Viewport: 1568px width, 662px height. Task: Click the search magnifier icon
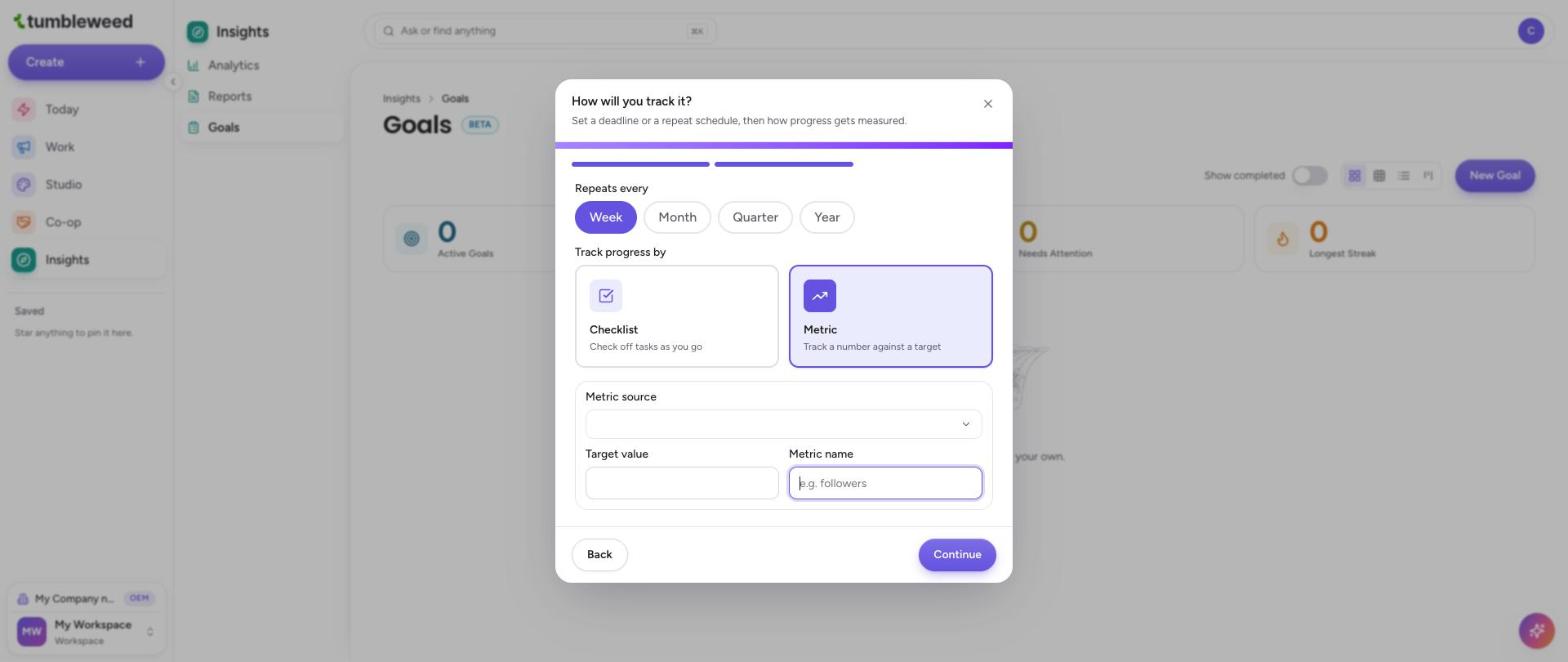coord(389,31)
